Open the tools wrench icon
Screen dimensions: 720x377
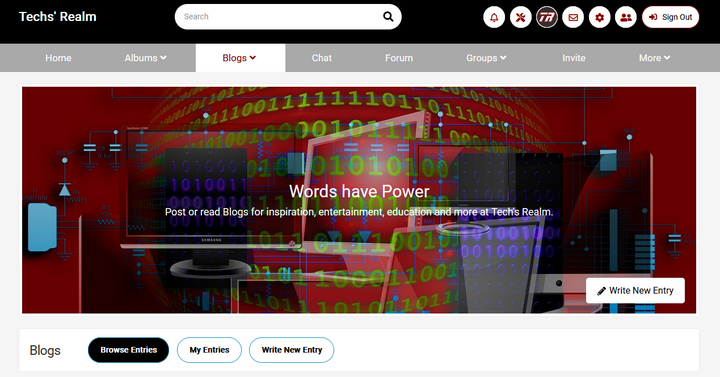(x=520, y=17)
